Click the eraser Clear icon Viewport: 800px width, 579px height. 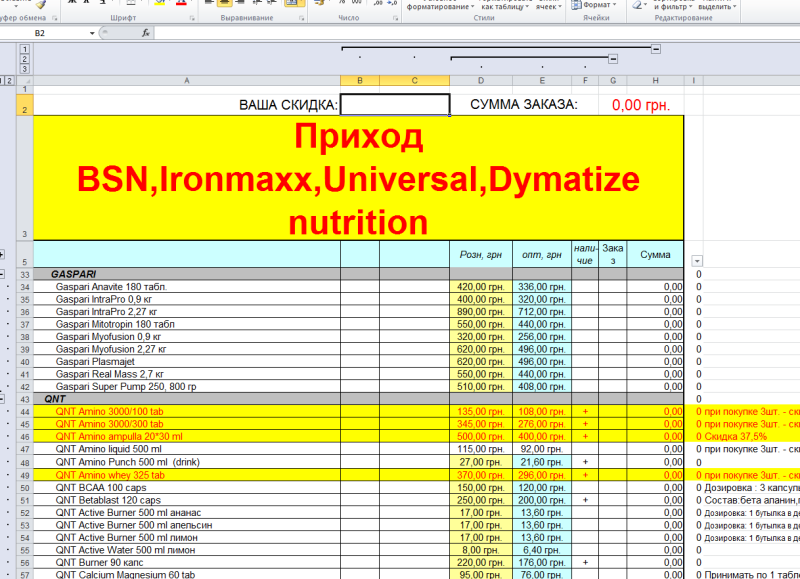click(x=638, y=5)
